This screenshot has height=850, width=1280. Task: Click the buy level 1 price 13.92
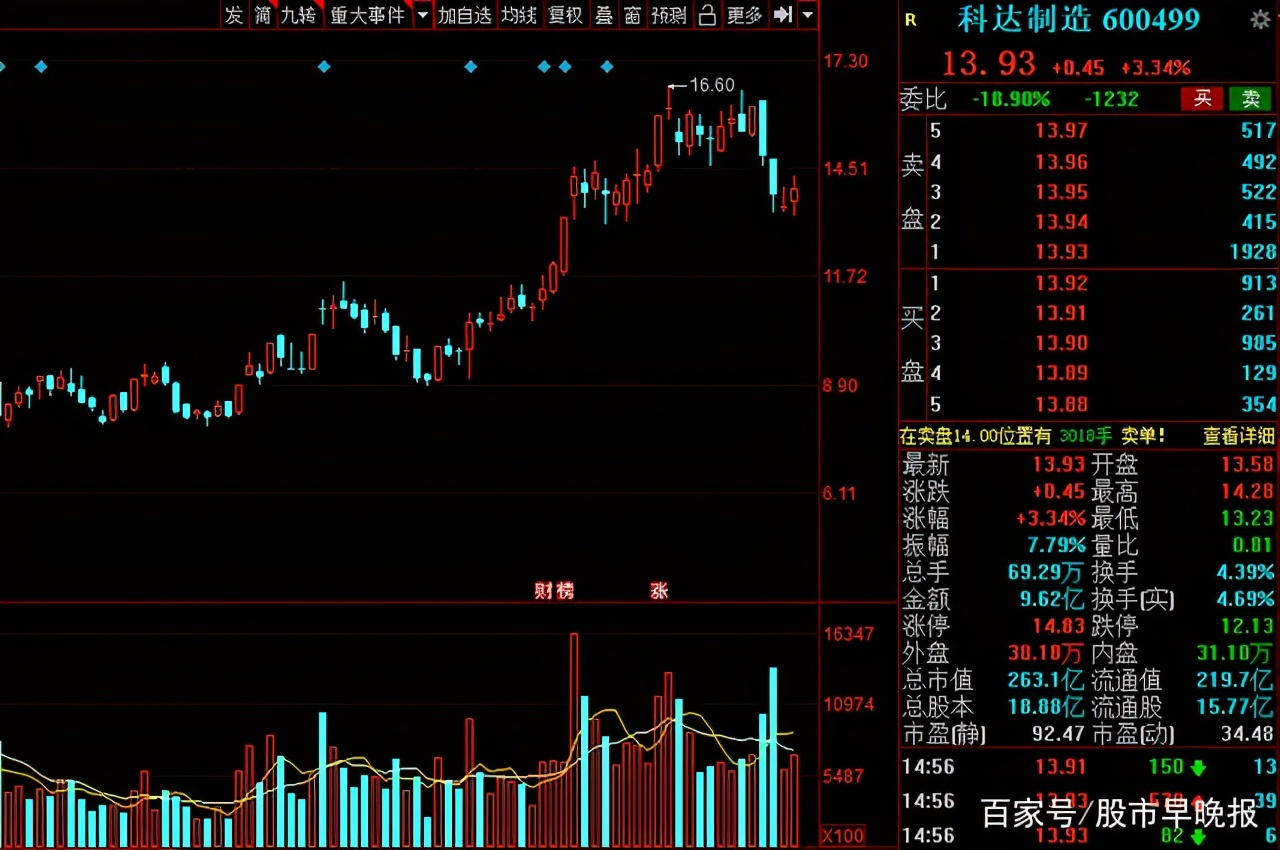(1061, 283)
